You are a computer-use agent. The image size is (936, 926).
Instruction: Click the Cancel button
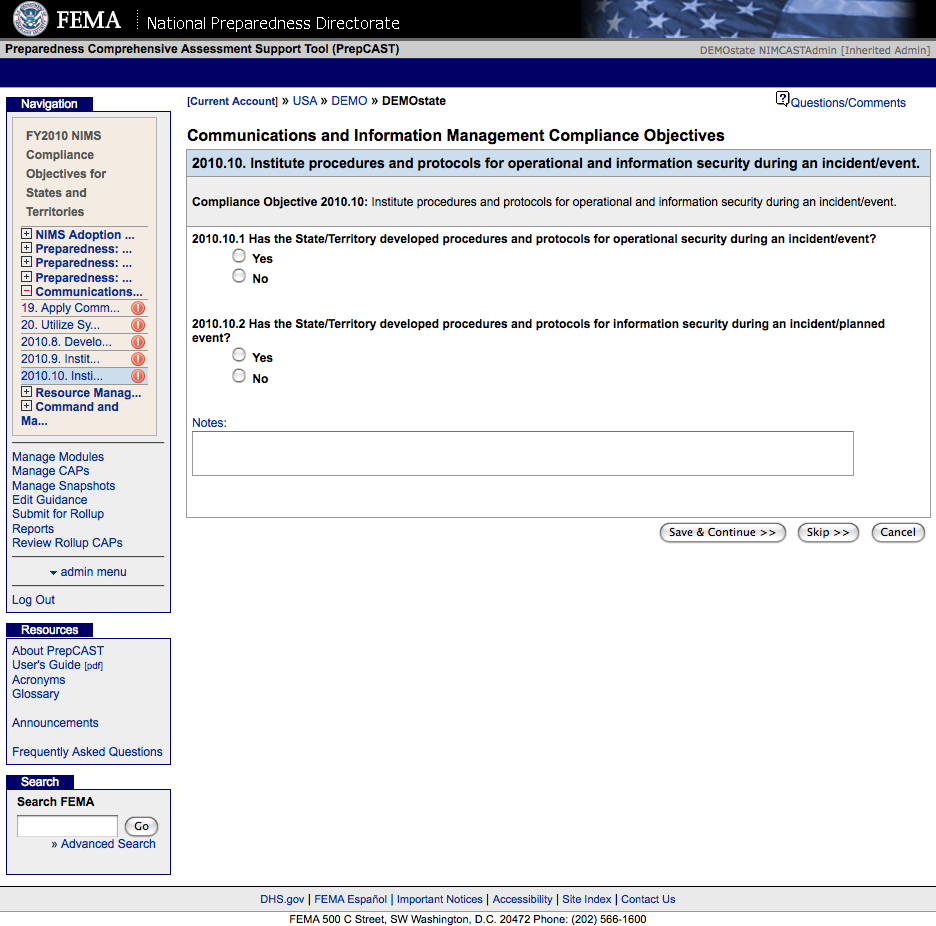(x=898, y=533)
